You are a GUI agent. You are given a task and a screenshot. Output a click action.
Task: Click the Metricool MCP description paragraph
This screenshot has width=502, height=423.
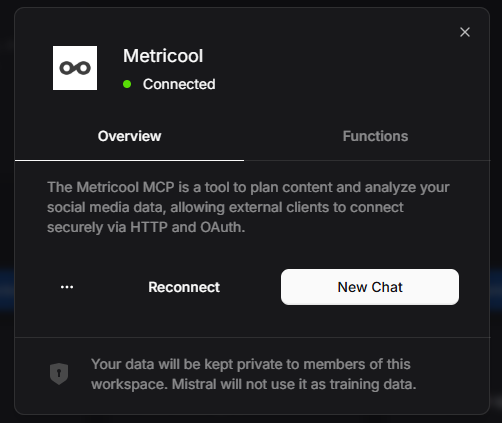[248, 207]
